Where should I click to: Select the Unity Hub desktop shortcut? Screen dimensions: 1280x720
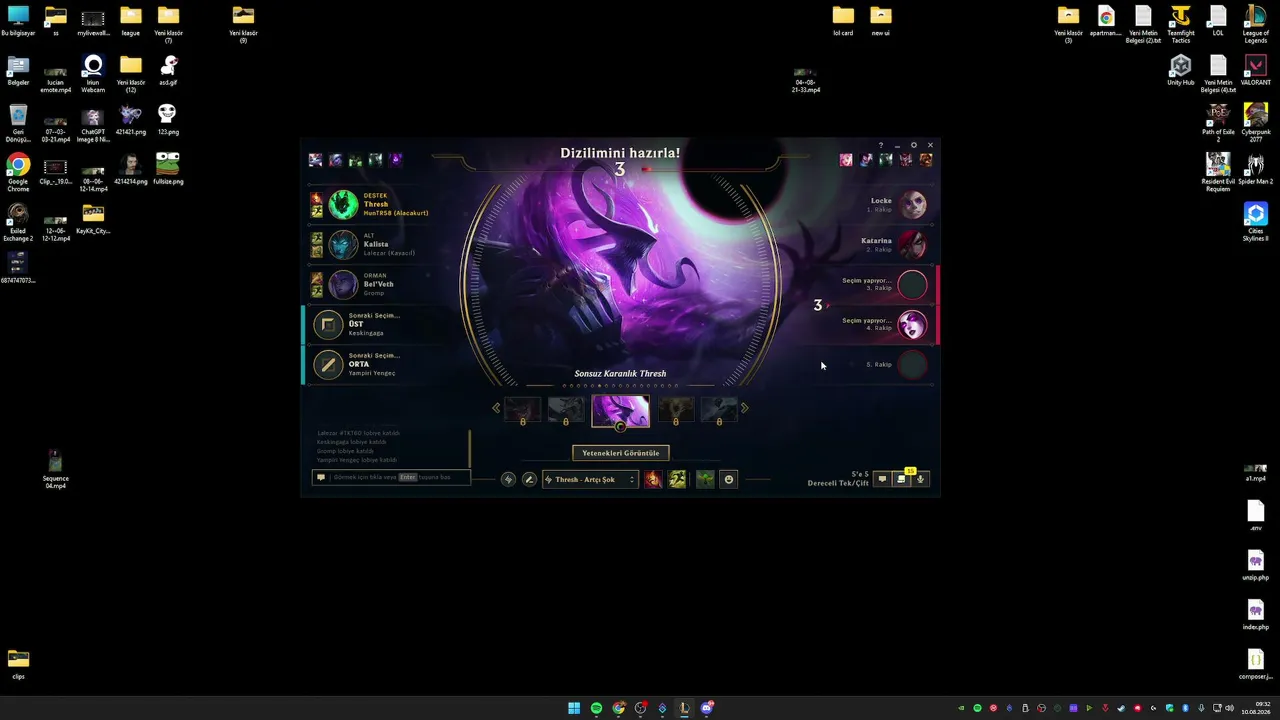[1181, 70]
